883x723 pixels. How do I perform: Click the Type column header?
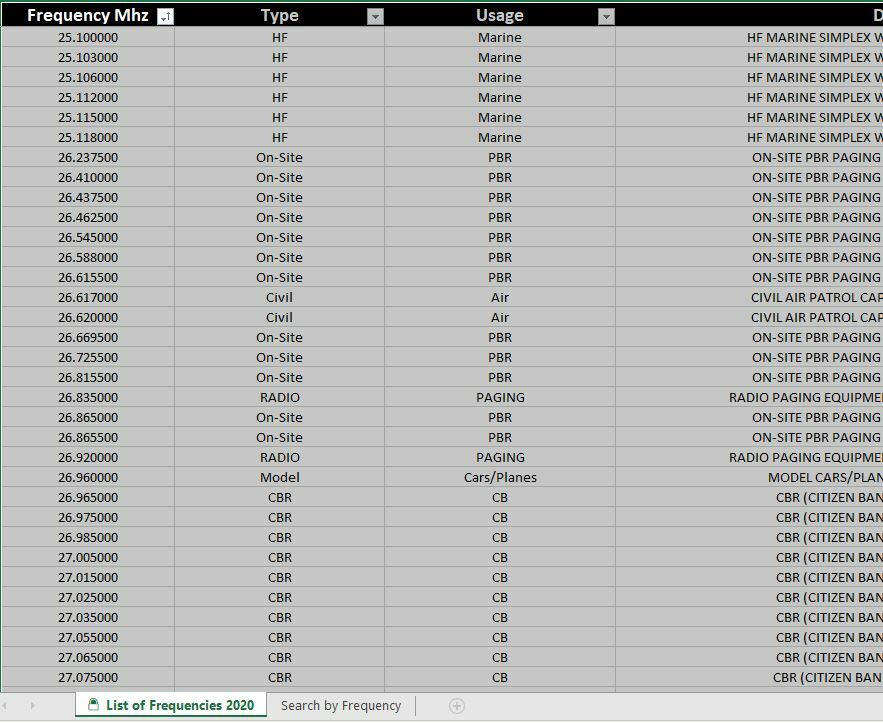pos(279,16)
